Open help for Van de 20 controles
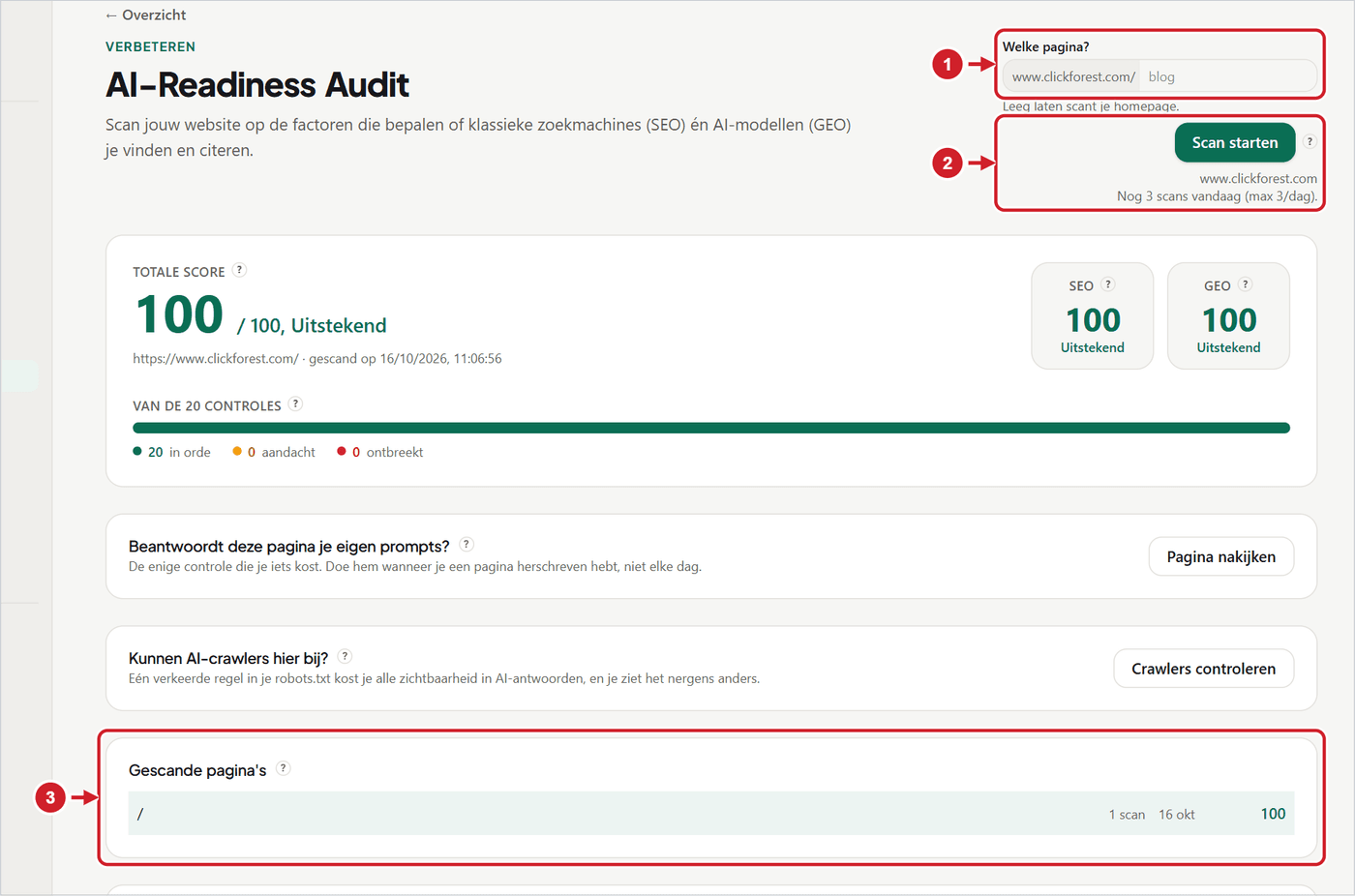 click(x=295, y=404)
